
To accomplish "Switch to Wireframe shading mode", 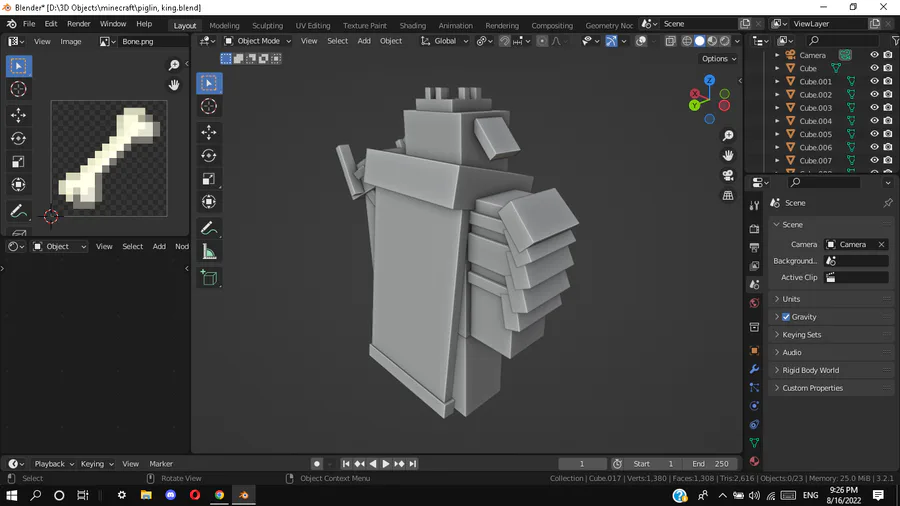I will click(x=687, y=41).
